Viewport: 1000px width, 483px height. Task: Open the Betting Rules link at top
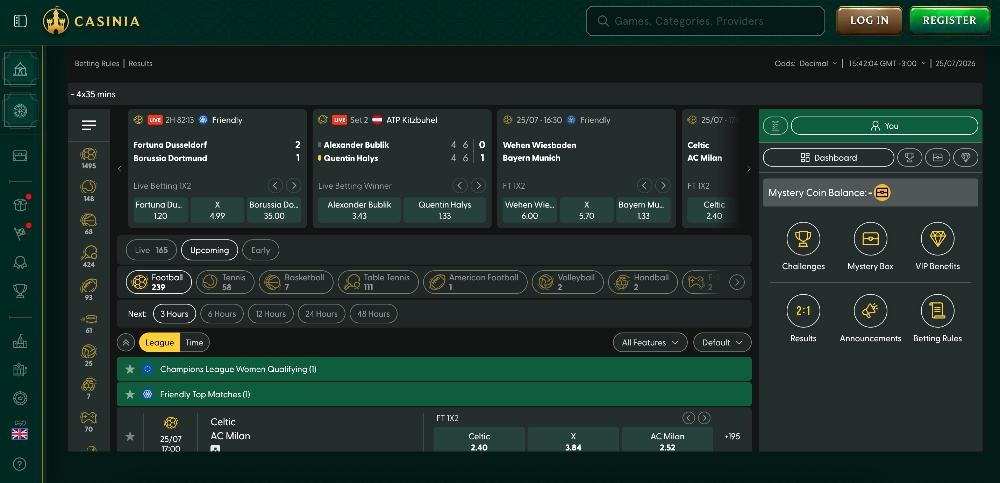pos(96,64)
